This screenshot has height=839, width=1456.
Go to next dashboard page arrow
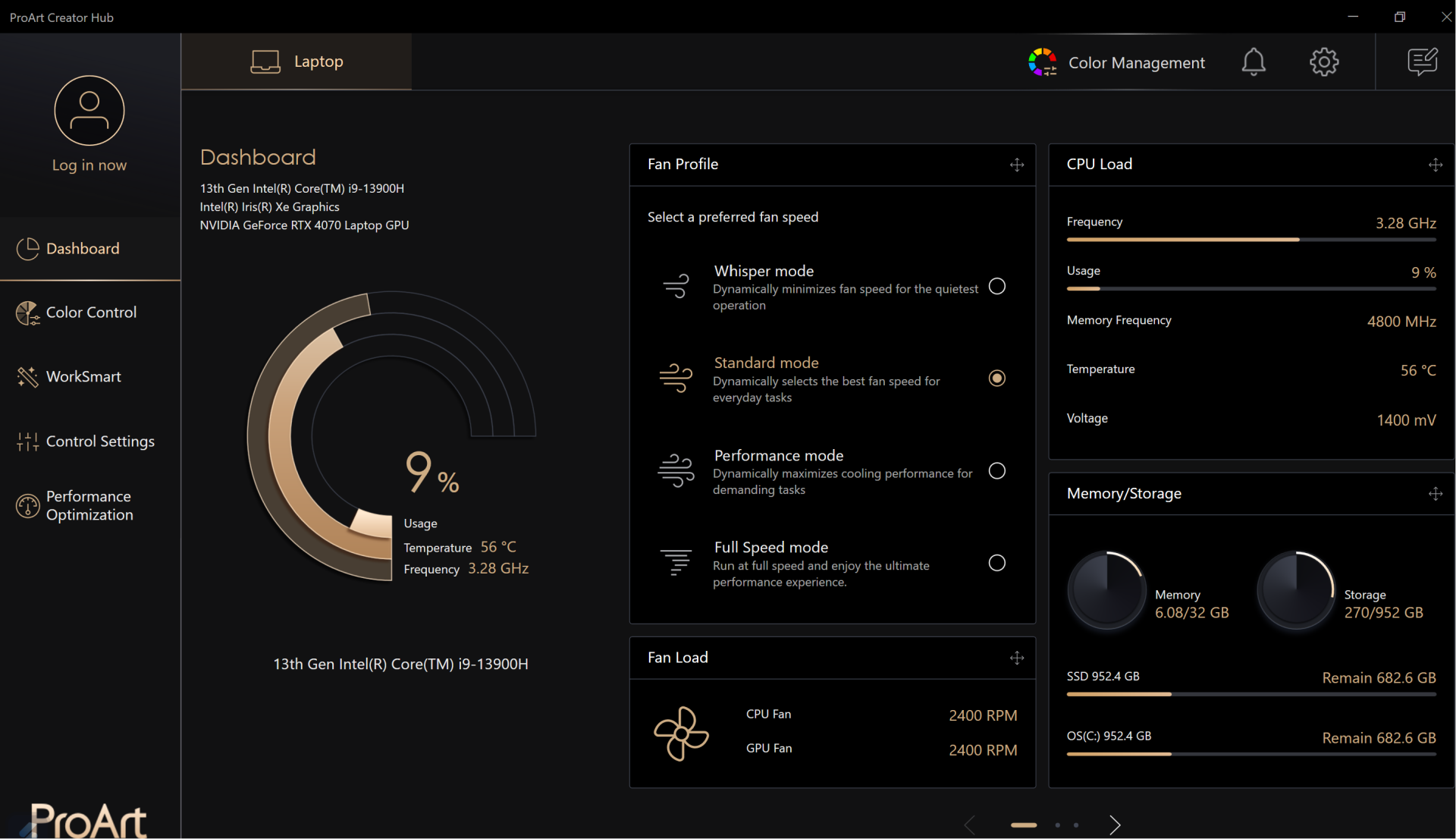[x=1114, y=825]
